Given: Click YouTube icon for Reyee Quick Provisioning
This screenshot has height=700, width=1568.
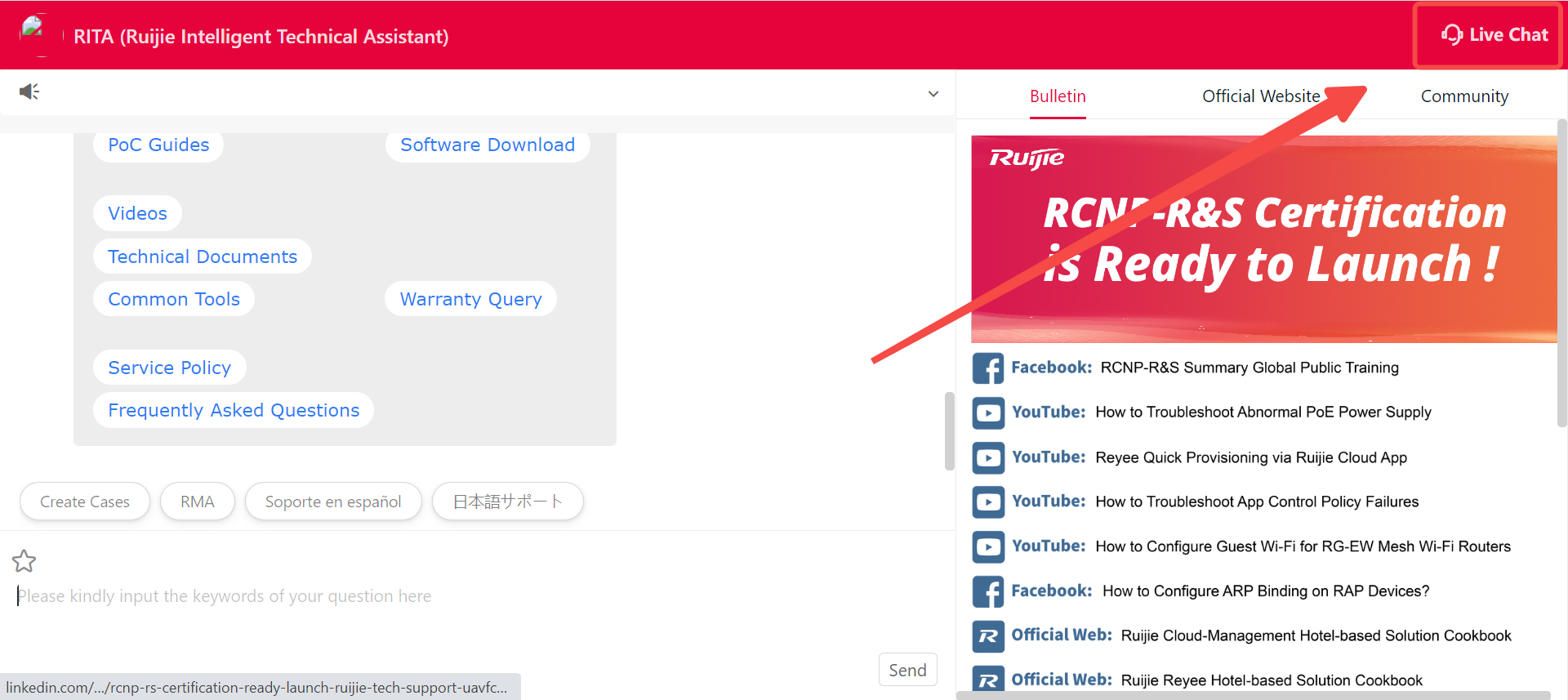Looking at the screenshot, I should (988, 457).
